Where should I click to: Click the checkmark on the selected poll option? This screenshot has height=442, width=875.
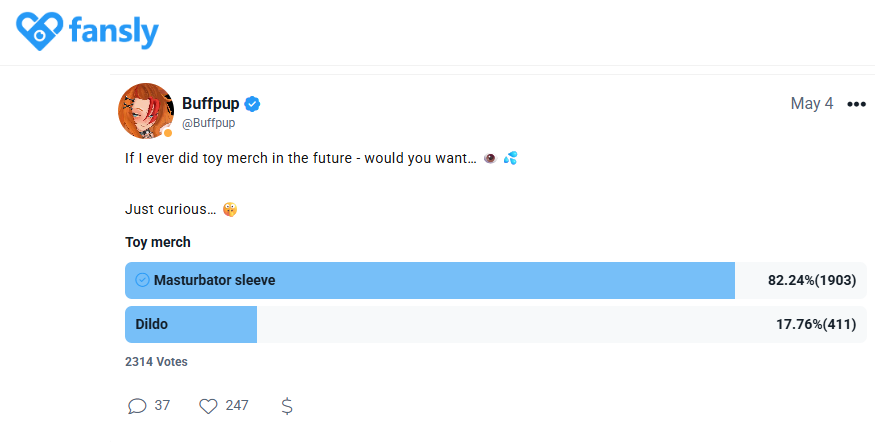point(142,280)
